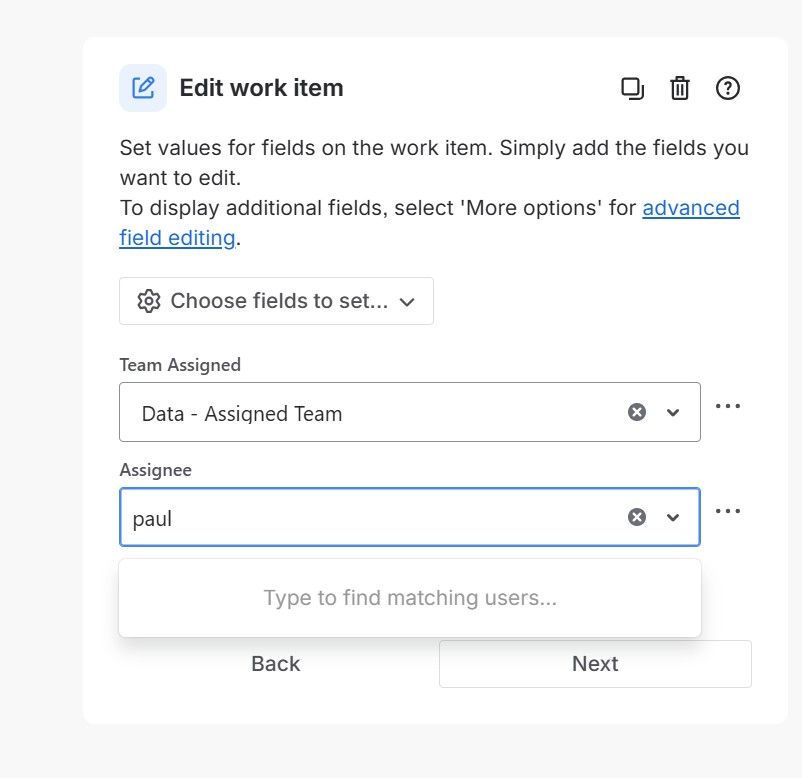Open help via question mark icon
Viewport: 802px width, 778px height.
[728, 88]
